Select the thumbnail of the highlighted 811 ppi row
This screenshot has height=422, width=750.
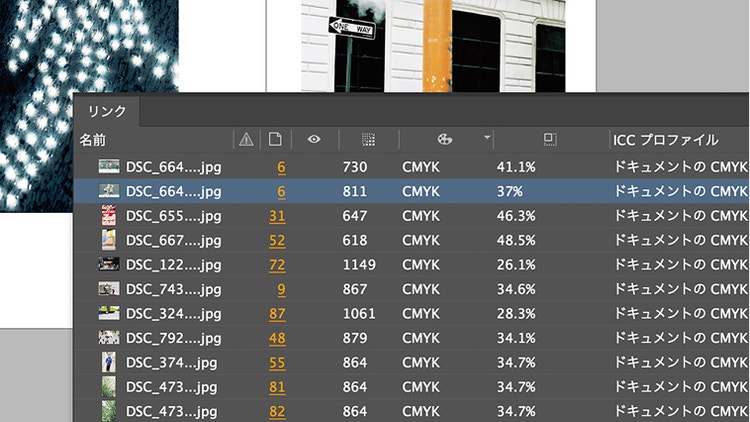click(109, 191)
